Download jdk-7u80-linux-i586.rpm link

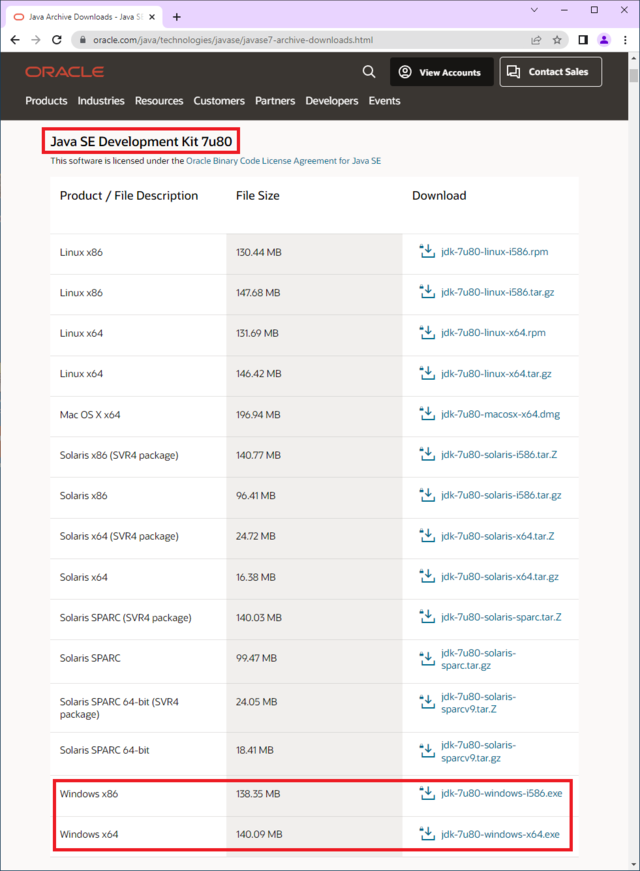494,252
